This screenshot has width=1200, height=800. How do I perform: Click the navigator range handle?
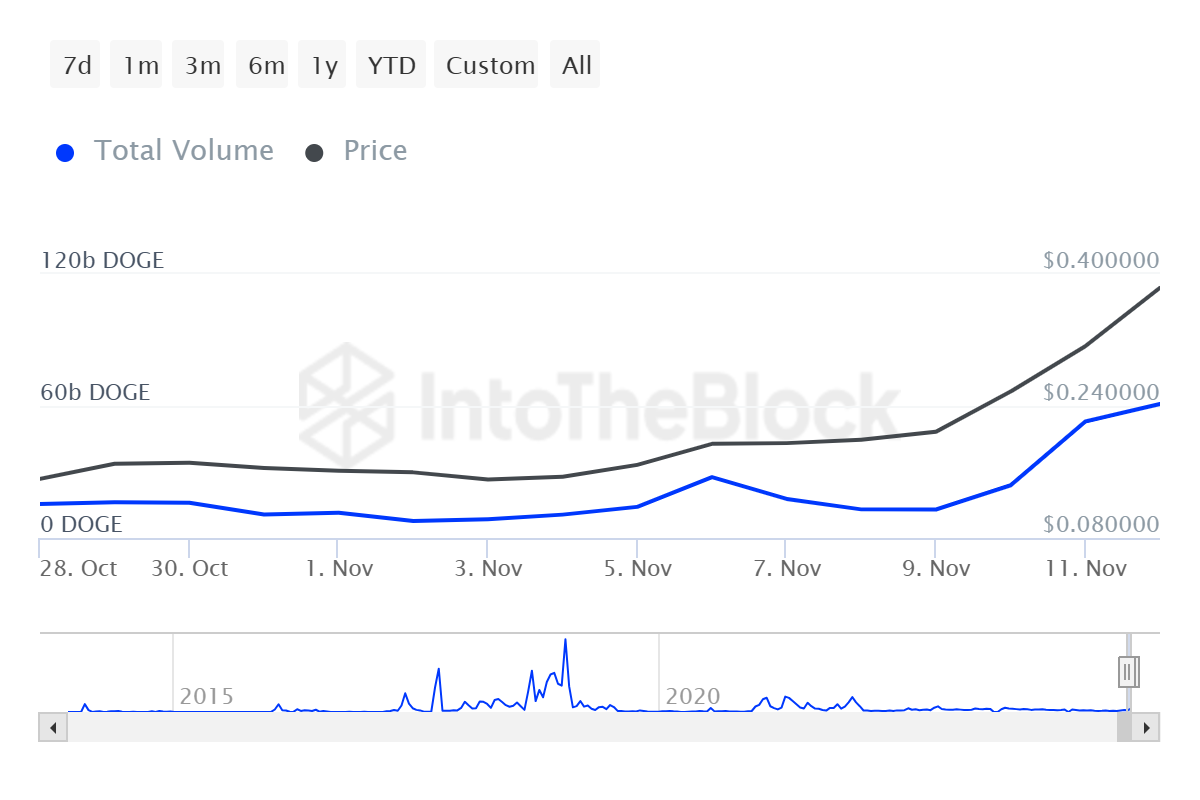1127,671
